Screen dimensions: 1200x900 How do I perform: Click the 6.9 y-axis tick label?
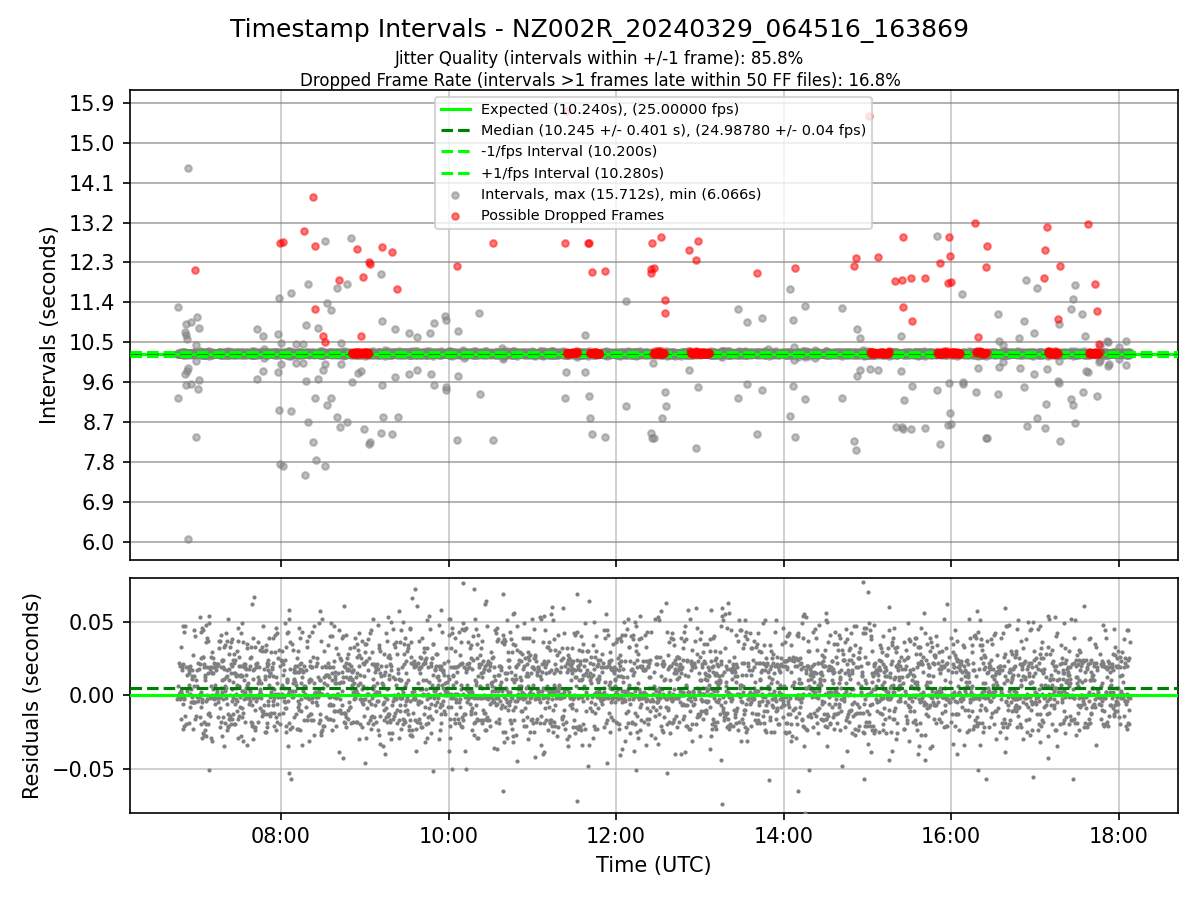point(101,503)
